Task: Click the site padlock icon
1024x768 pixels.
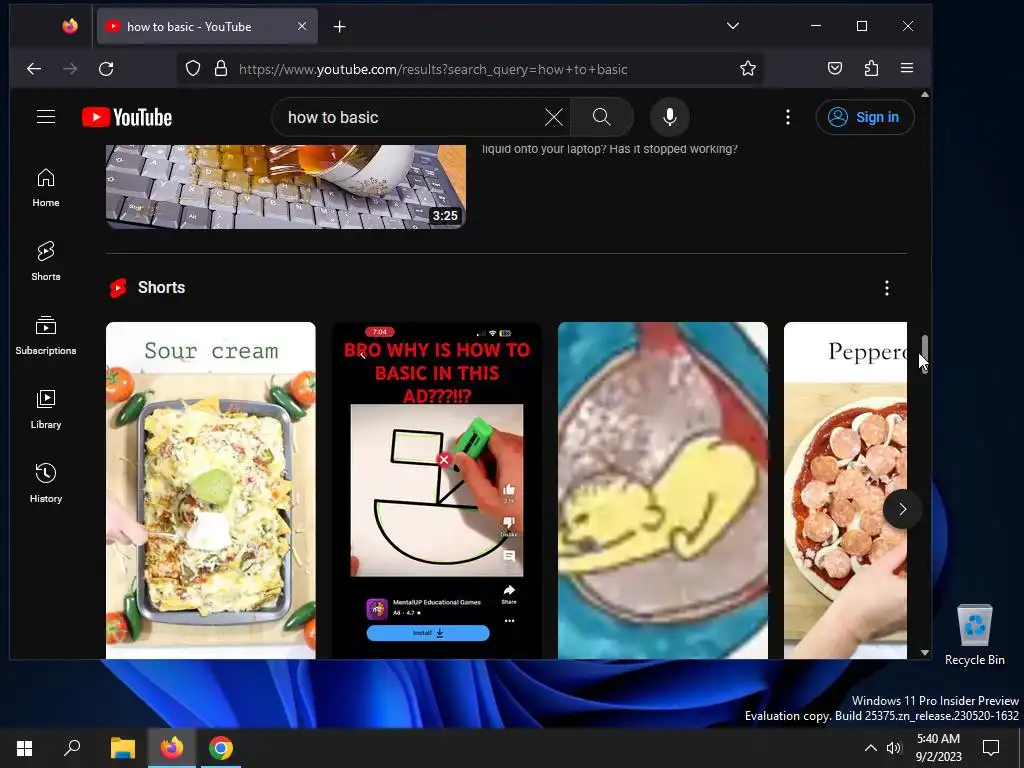Action: [221, 69]
